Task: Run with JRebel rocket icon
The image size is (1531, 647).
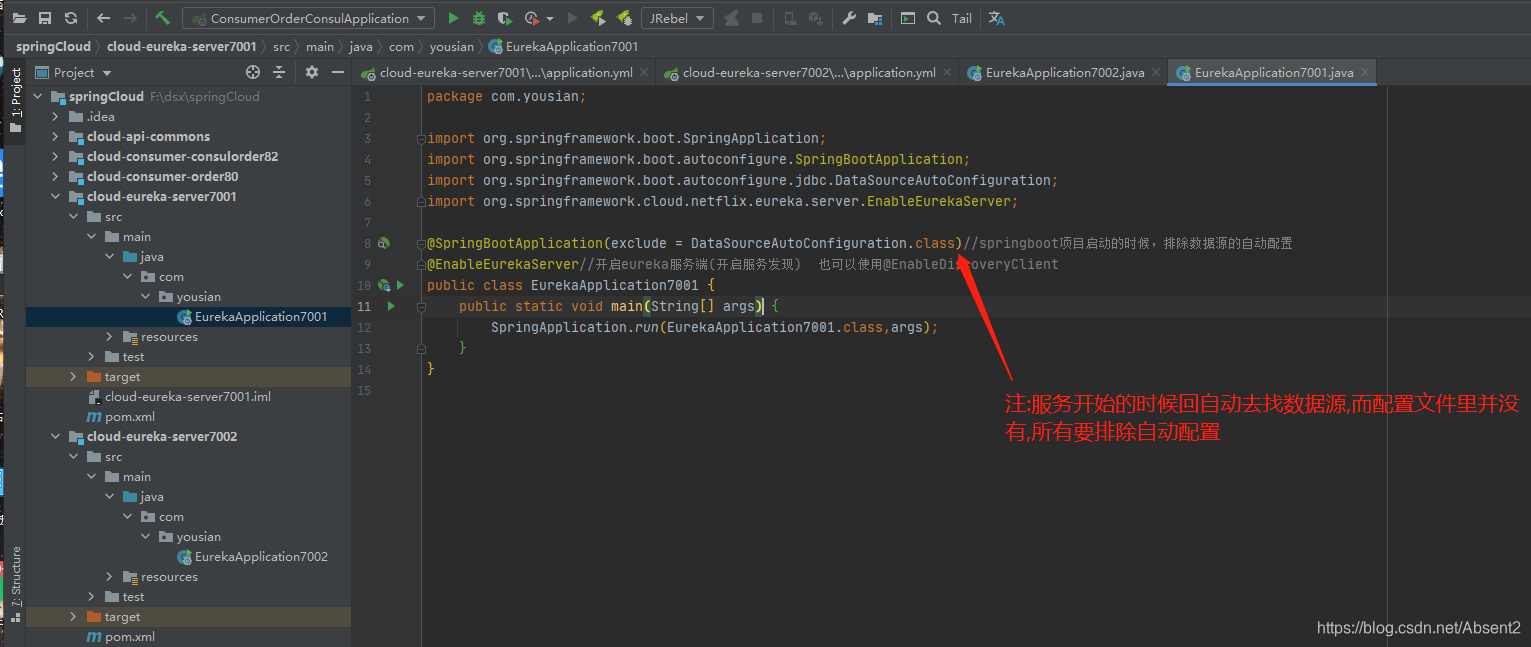Action: tap(598, 18)
